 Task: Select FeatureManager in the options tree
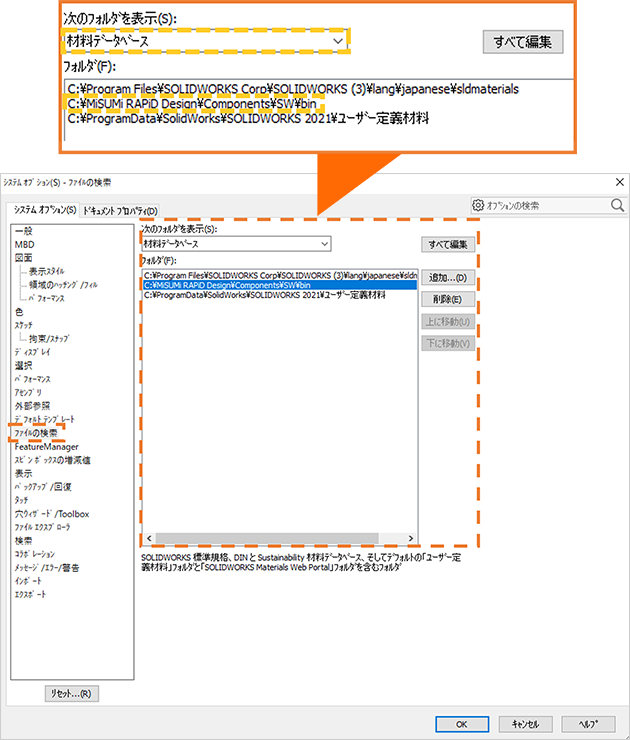(46, 446)
